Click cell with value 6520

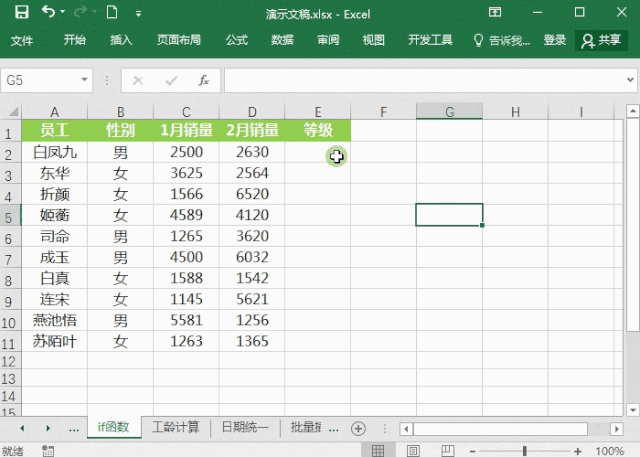(252, 194)
